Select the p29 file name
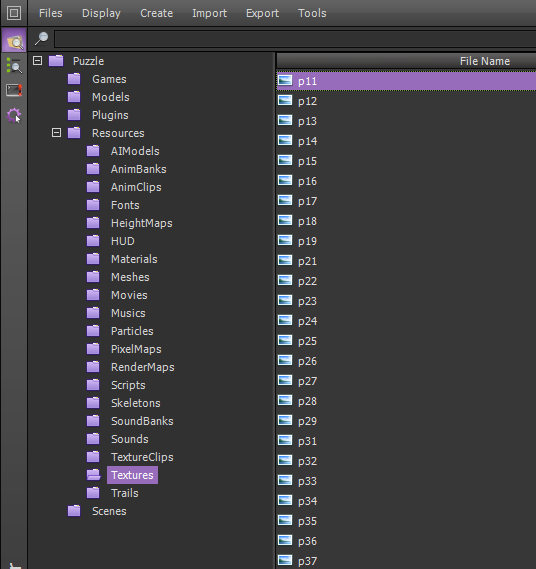536x569 pixels. [307, 421]
